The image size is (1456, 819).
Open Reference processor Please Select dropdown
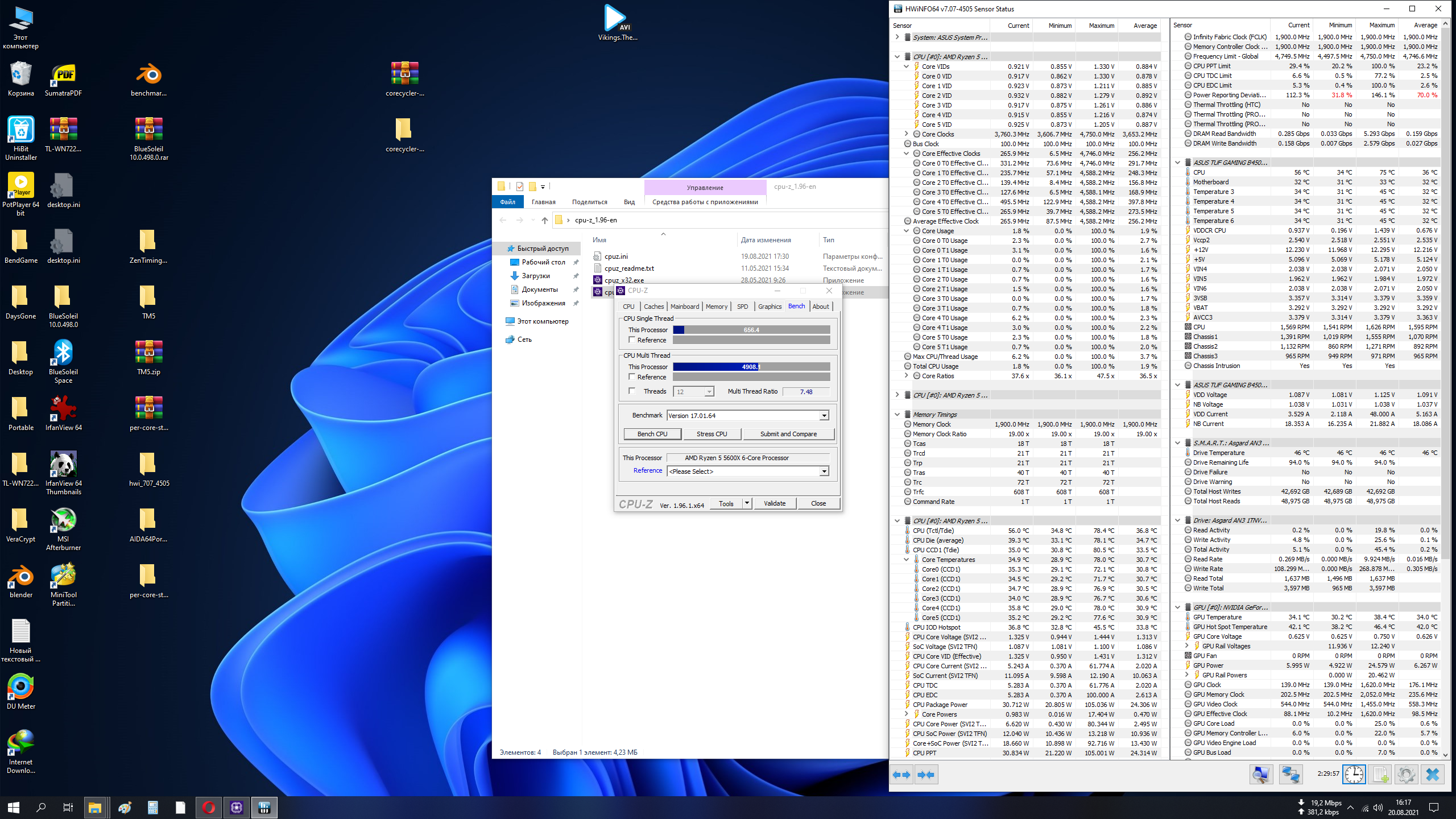(824, 471)
